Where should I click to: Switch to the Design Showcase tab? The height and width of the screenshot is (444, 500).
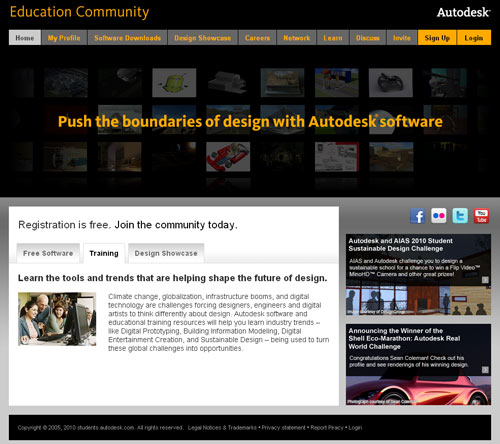click(x=166, y=253)
